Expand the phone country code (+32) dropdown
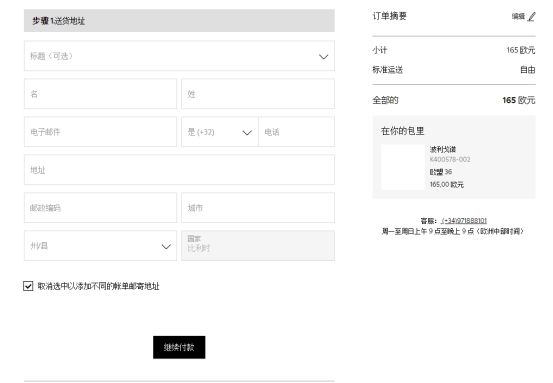Screen dimensions: 553x383 pyautogui.click(x=220, y=132)
